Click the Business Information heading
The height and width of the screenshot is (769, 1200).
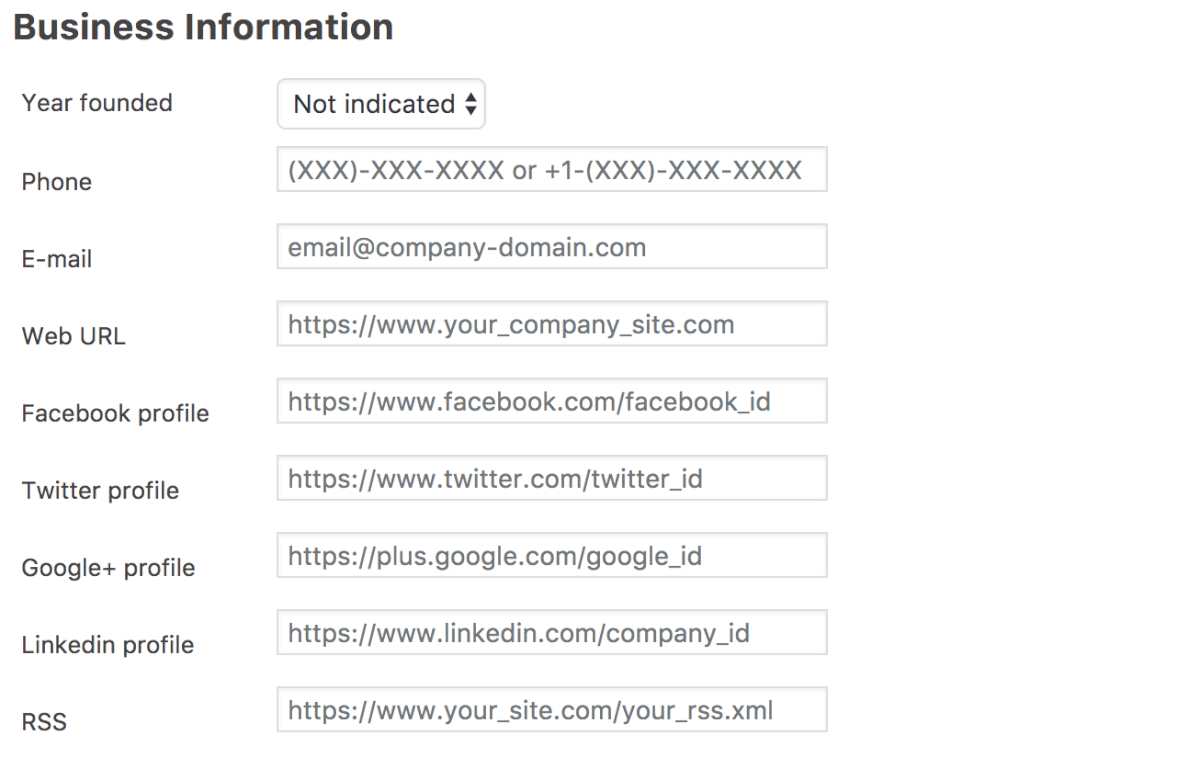coord(203,27)
